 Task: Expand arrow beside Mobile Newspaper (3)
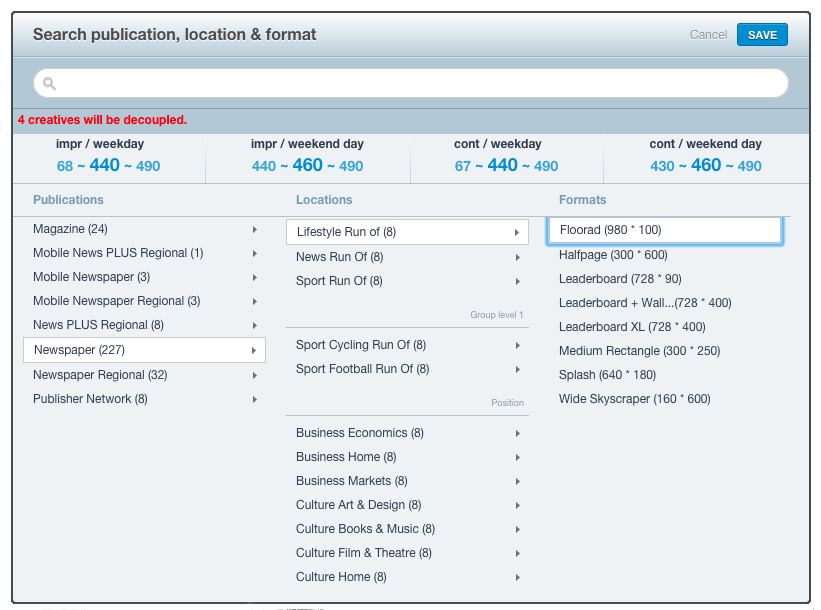[x=254, y=278]
